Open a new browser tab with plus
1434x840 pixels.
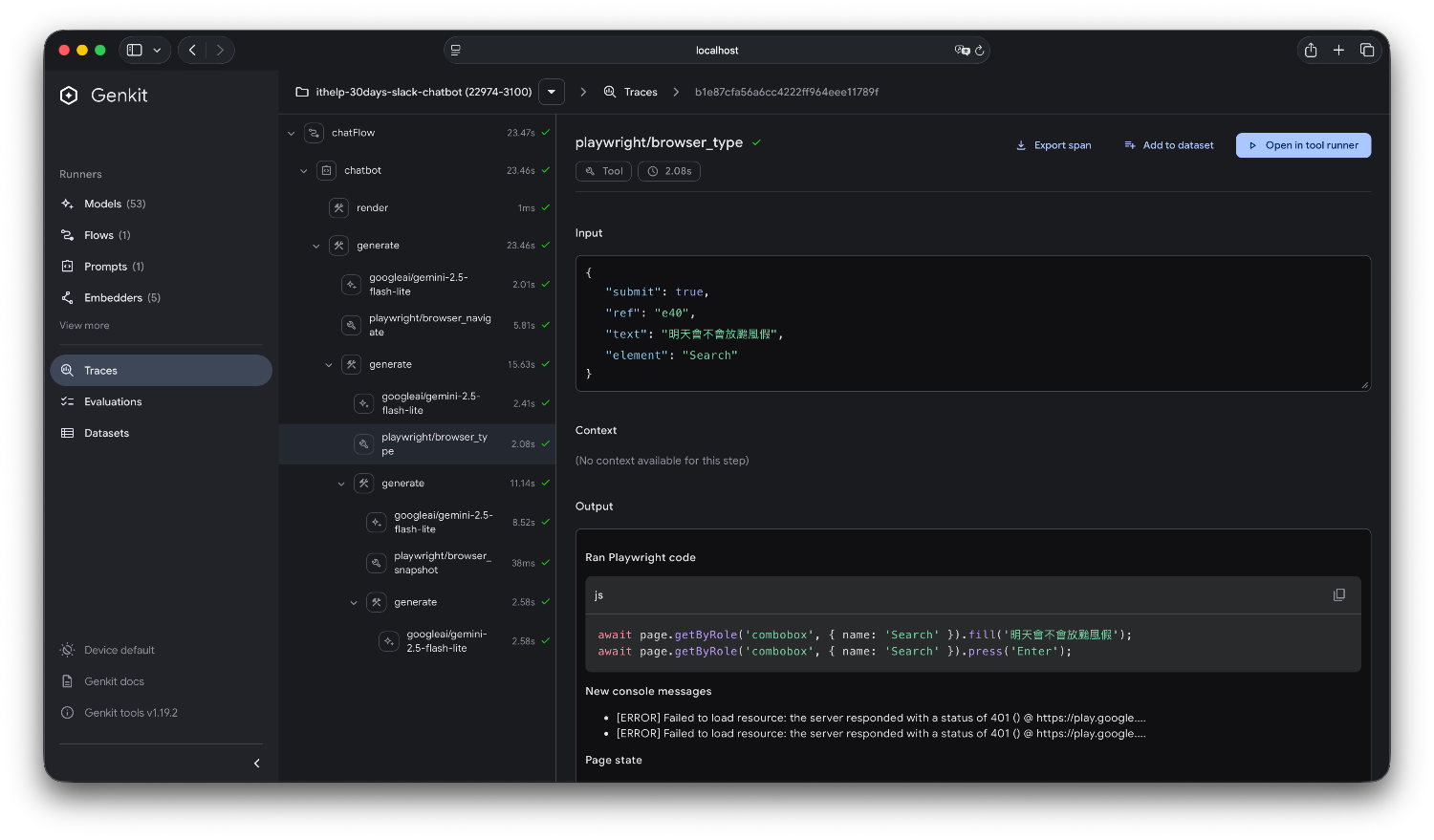coord(1338,51)
